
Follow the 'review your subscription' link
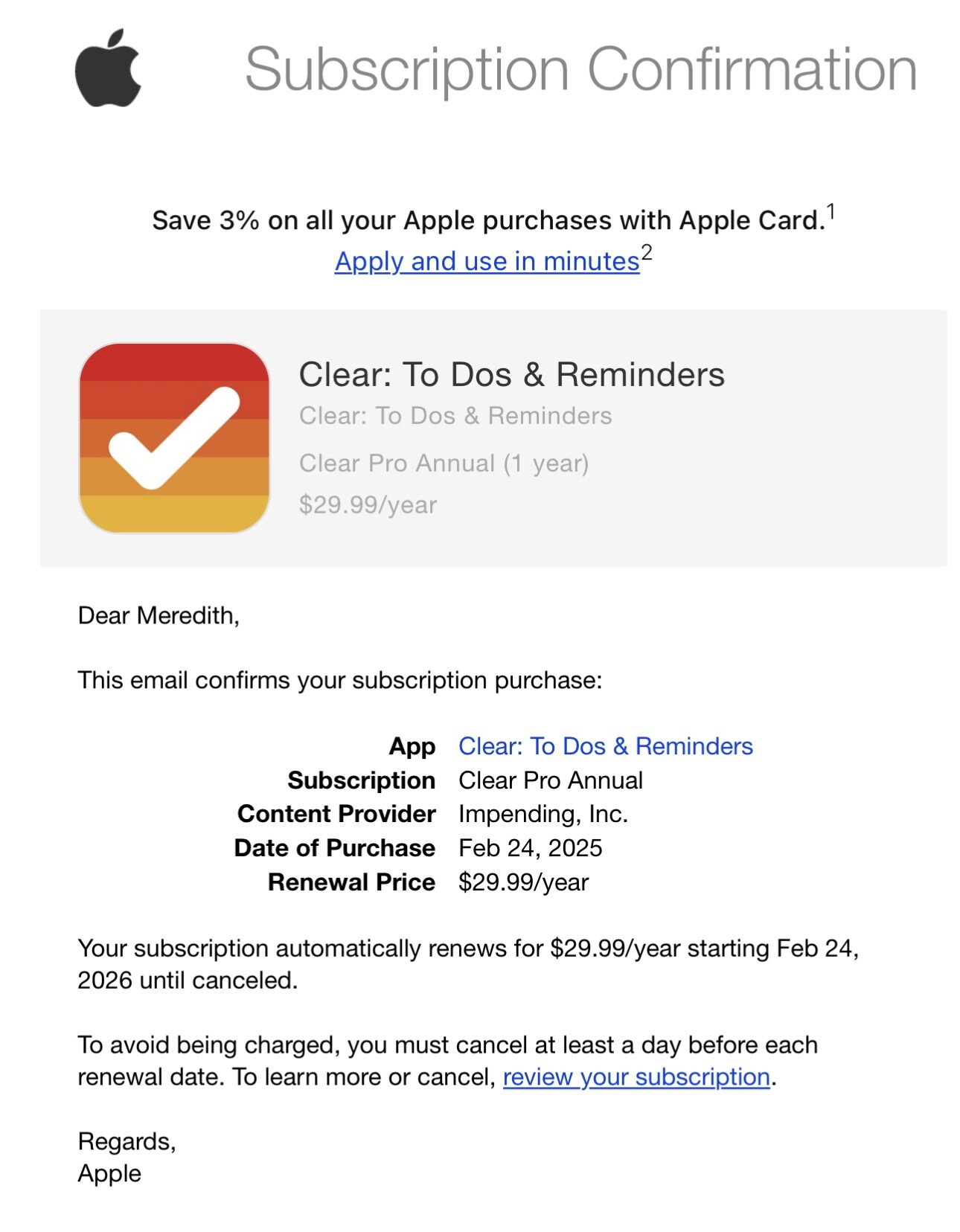coord(636,1077)
